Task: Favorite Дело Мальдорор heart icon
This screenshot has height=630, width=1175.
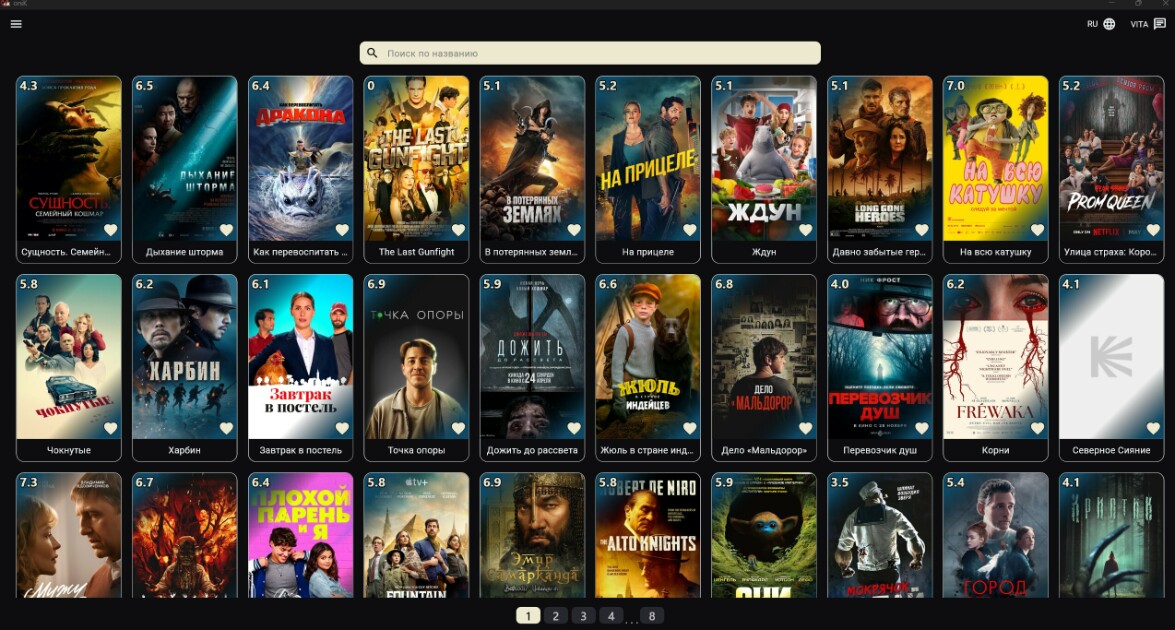Action: tap(806, 428)
